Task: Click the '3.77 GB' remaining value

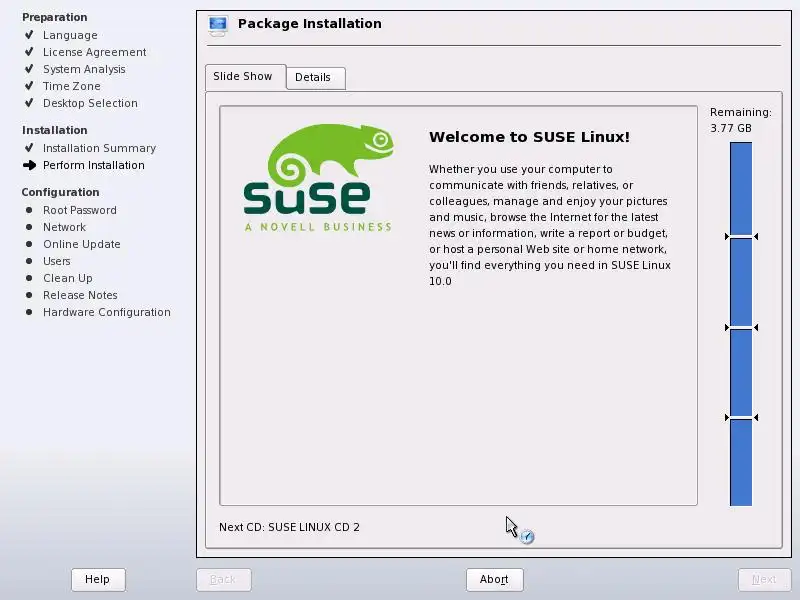Action: pyautogui.click(x=731, y=128)
